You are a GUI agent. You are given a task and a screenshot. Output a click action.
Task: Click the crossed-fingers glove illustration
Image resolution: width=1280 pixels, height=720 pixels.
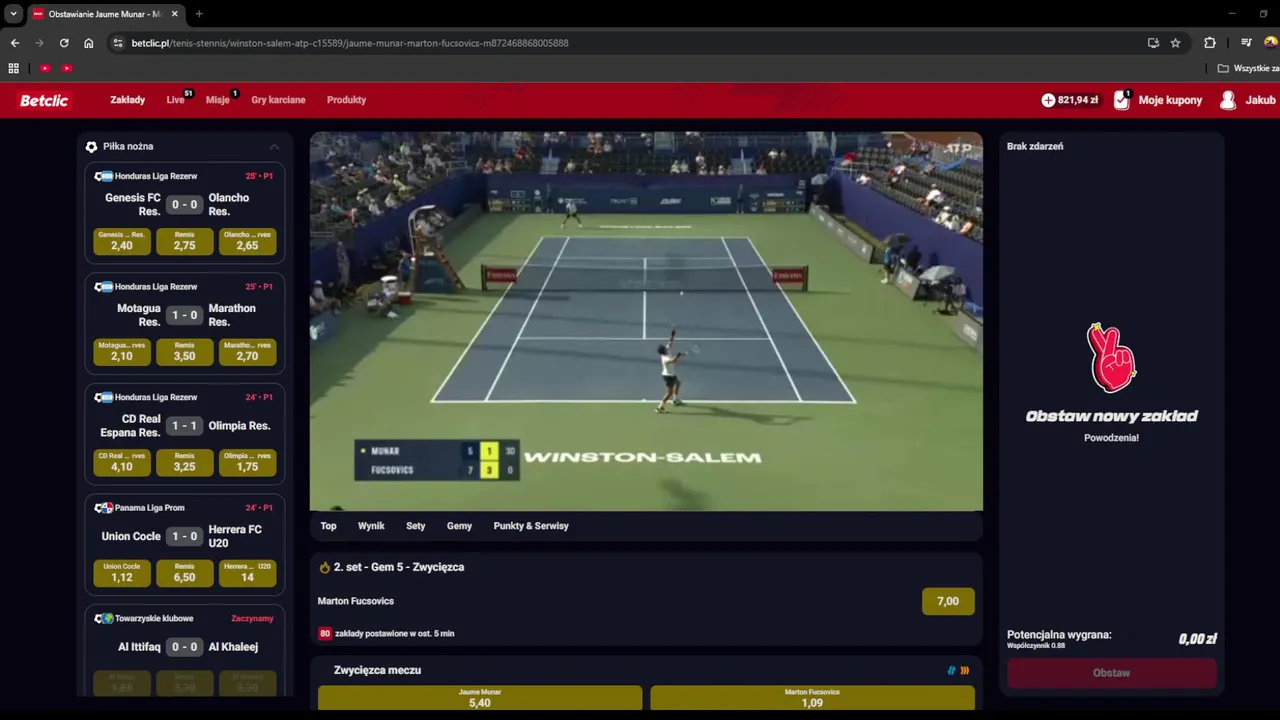pyautogui.click(x=1111, y=357)
